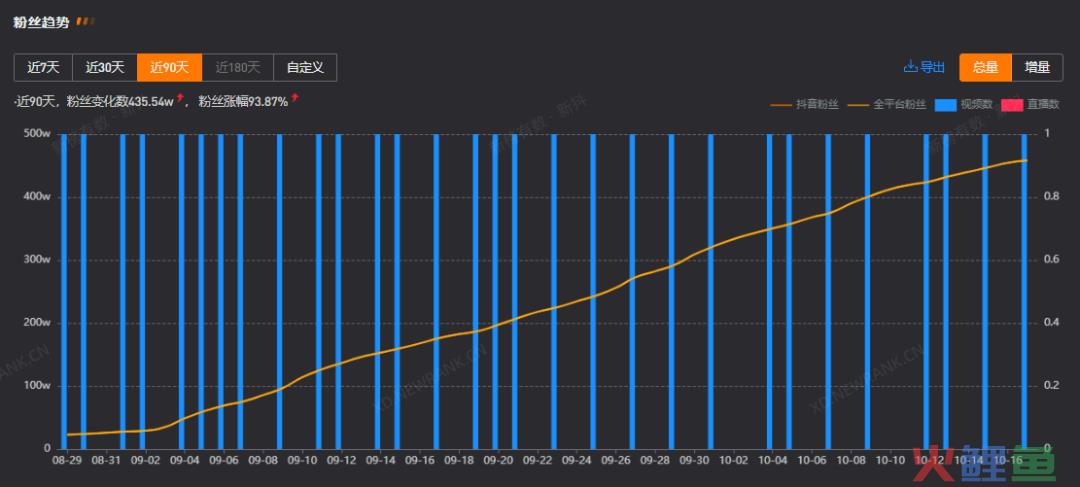Toggle the 直播数 legend entry
1080x487 pixels.
click(1030, 105)
